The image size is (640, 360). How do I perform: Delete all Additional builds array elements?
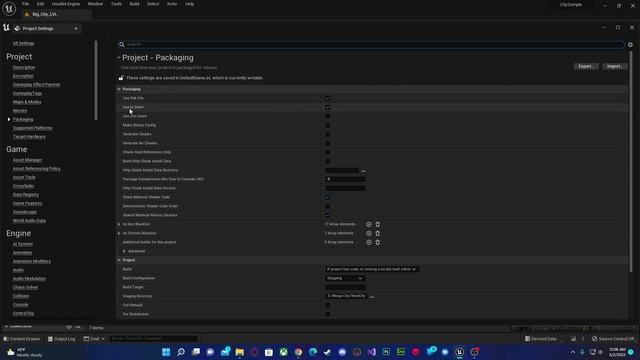click(x=378, y=242)
